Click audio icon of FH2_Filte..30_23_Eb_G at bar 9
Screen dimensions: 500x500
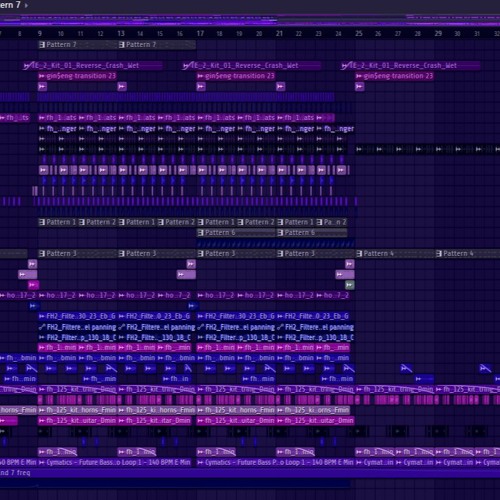click(42, 316)
